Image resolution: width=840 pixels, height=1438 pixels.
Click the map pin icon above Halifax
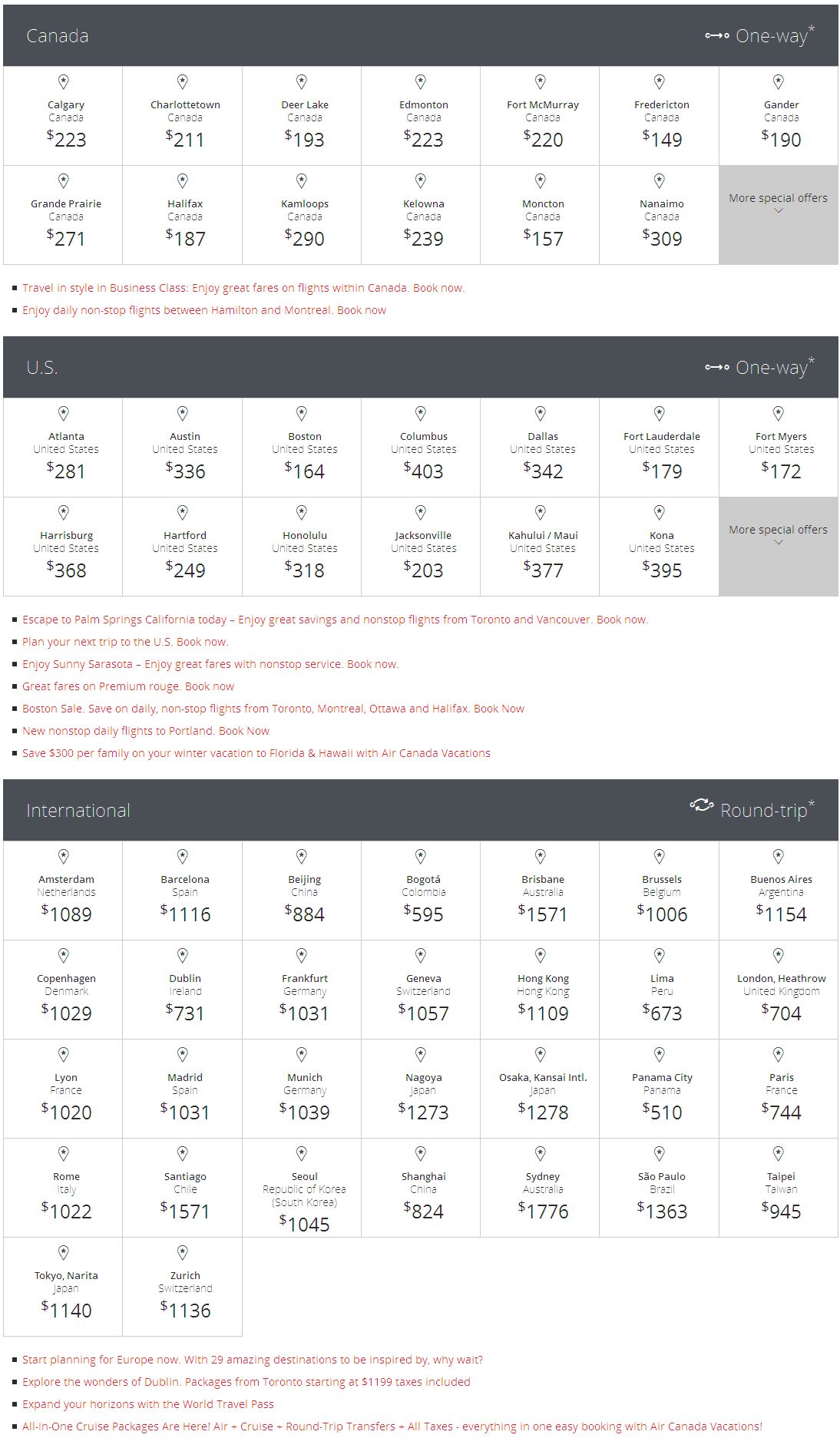183,180
